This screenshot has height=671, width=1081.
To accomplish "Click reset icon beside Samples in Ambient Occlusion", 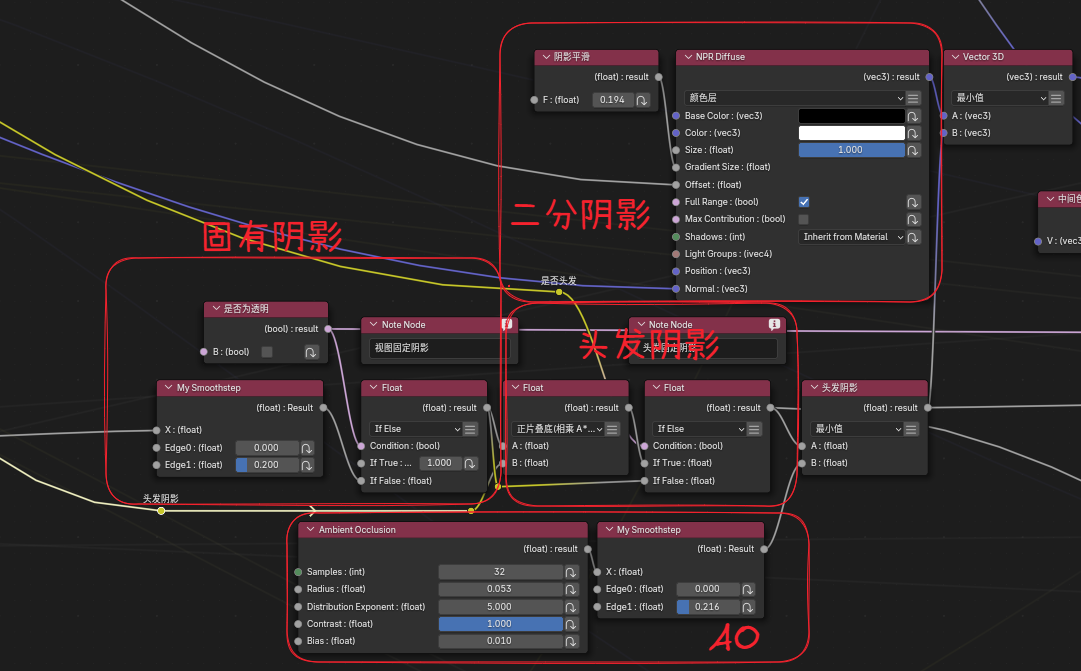I will pos(571,572).
